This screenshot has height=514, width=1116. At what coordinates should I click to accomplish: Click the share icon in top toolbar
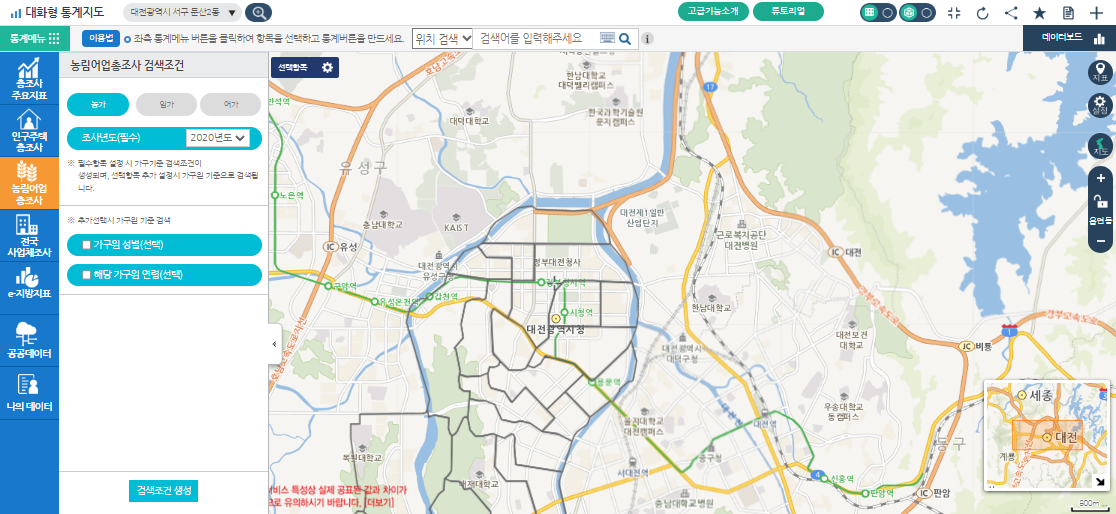pos(1011,13)
